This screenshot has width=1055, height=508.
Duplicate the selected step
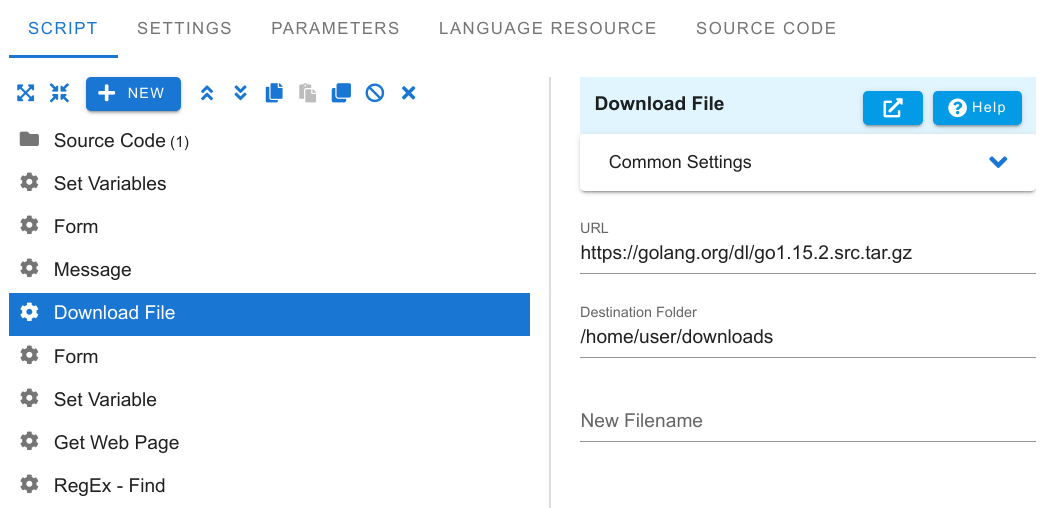click(x=341, y=93)
